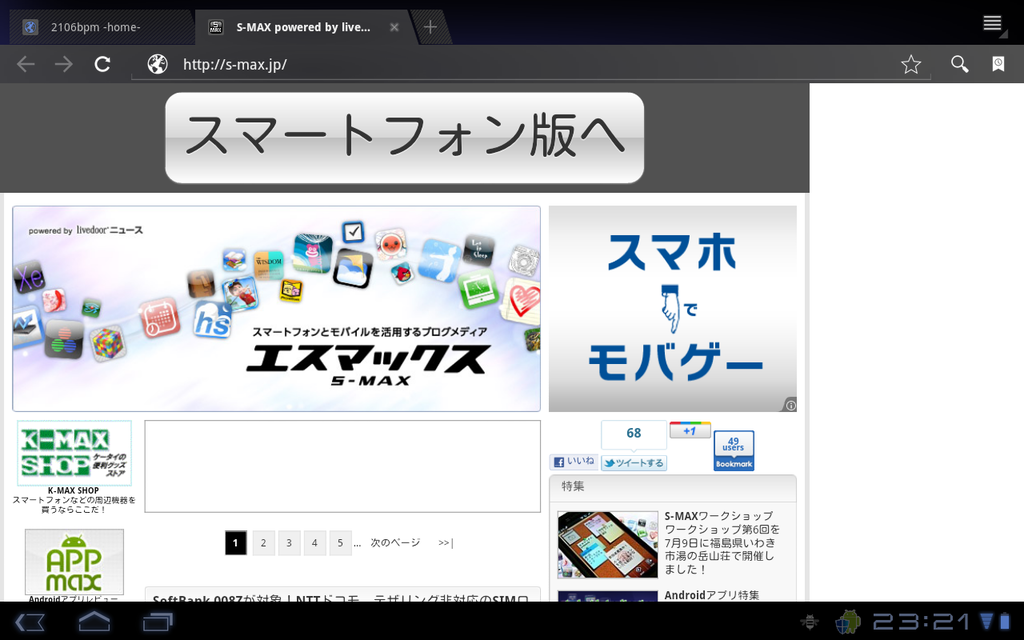Image resolution: width=1024 pixels, height=640 pixels.
Task: Click the USB debugging bug icon
Action: coord(809,622)
